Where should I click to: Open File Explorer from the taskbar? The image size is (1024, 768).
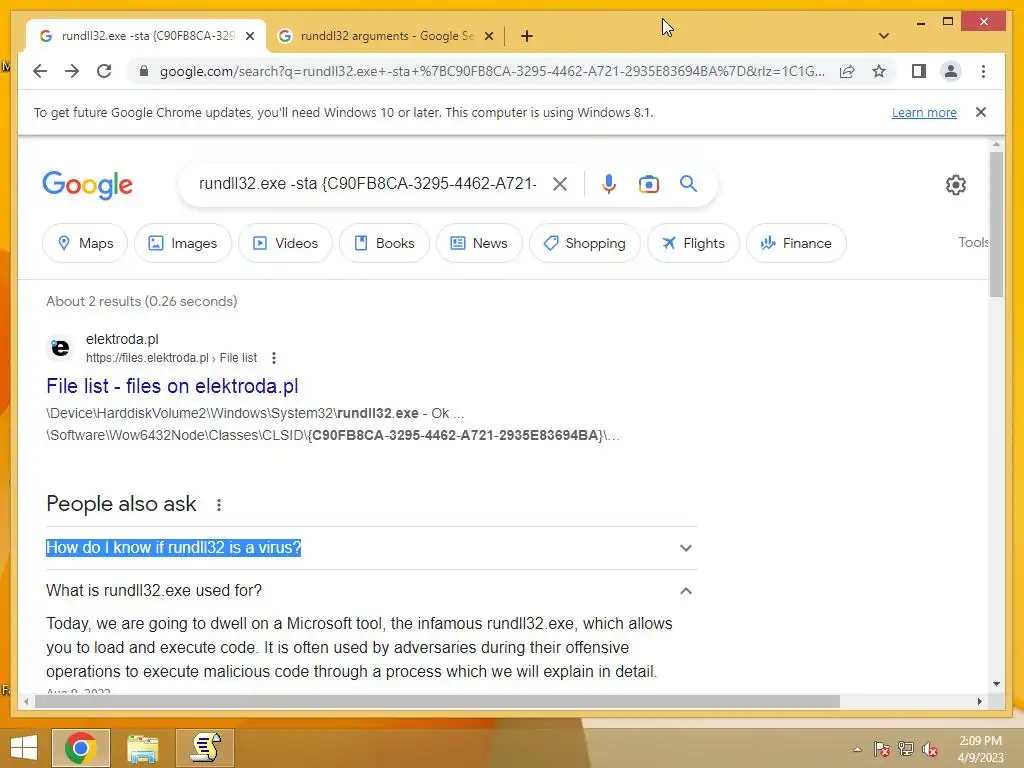143,748
